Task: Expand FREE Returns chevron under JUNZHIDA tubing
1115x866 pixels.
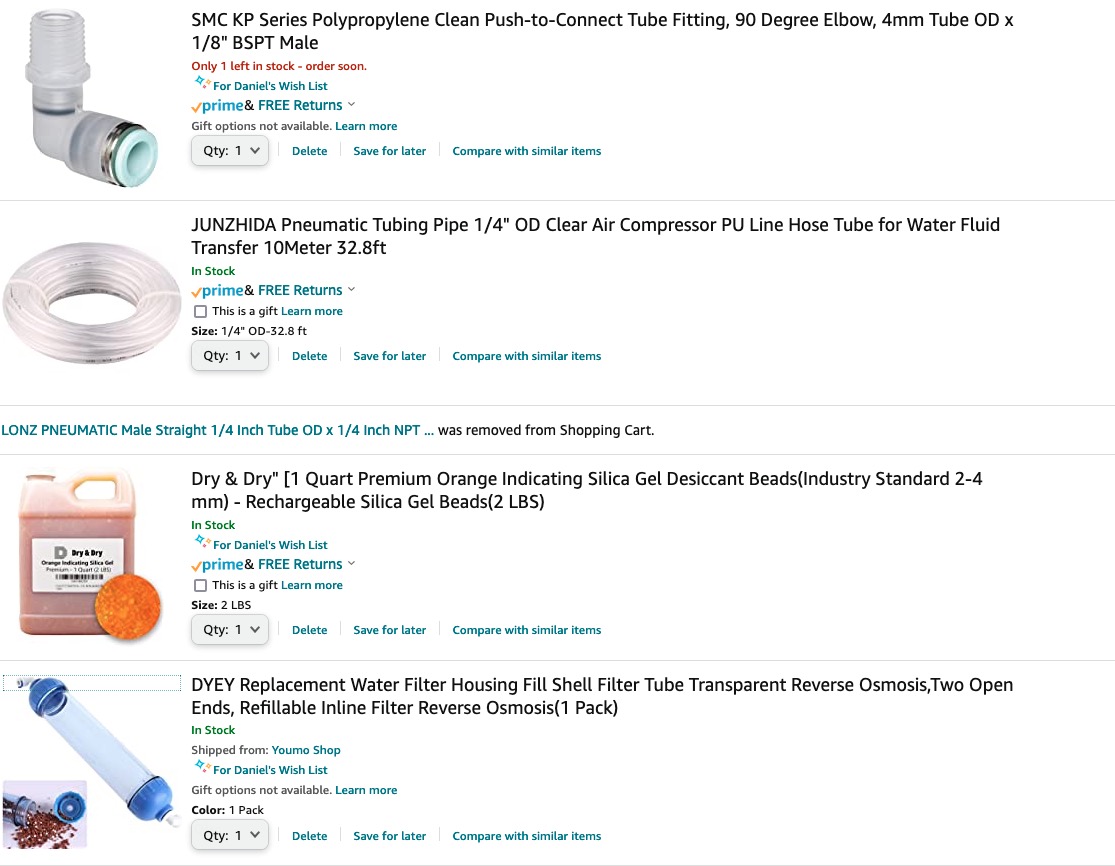Action: pos(351,289)
